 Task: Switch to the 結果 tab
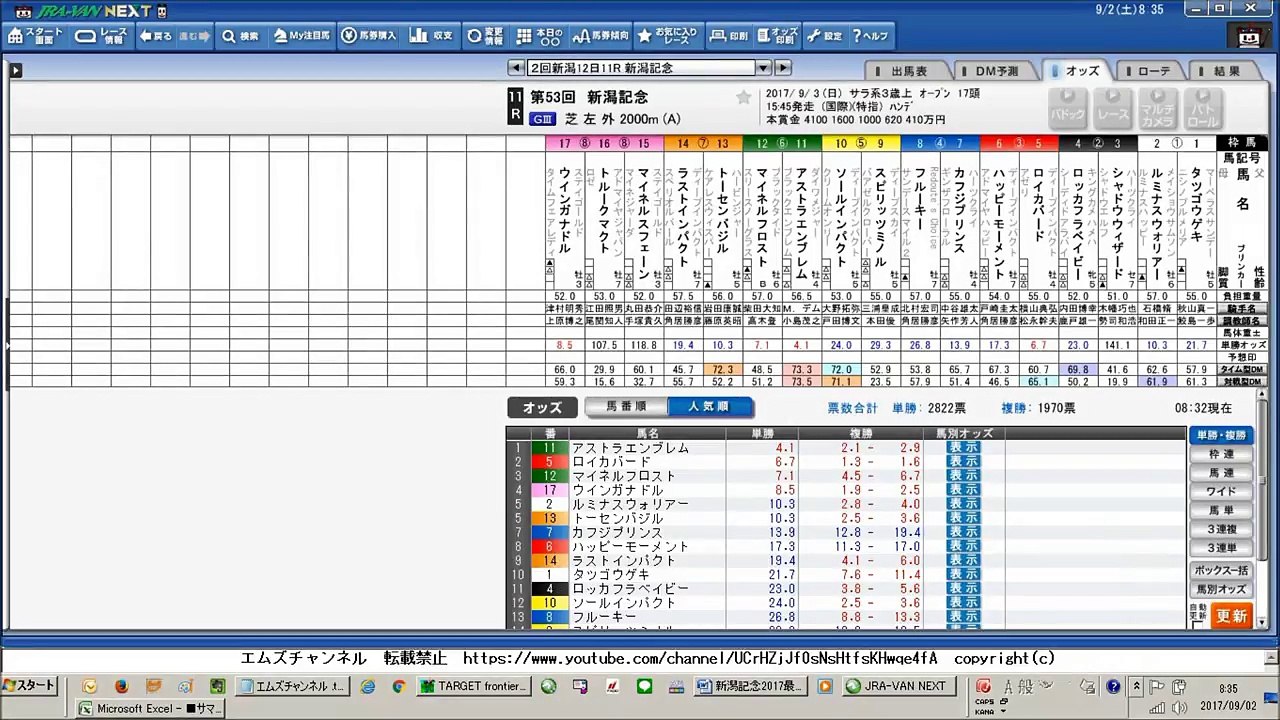pyautogui.click(x=1225, y=71)
